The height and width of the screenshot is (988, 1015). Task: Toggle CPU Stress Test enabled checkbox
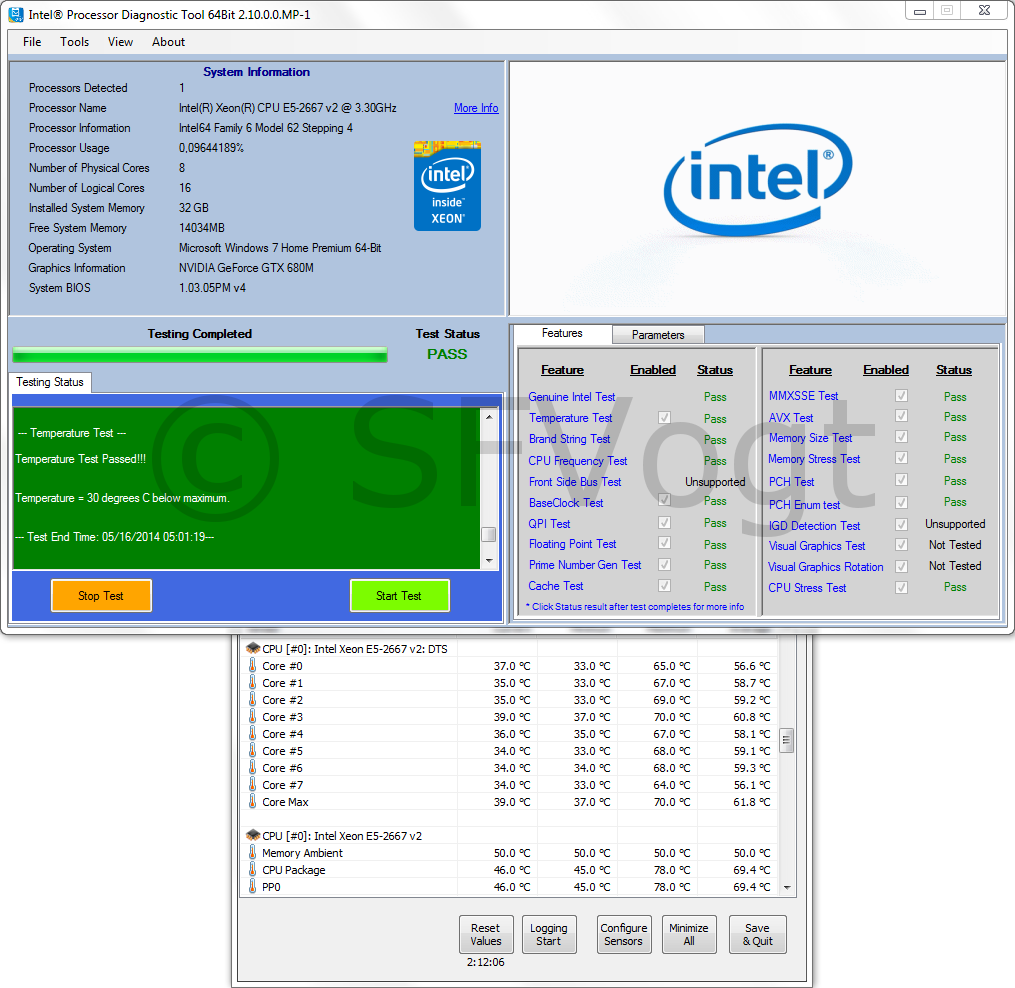point(901,587)
